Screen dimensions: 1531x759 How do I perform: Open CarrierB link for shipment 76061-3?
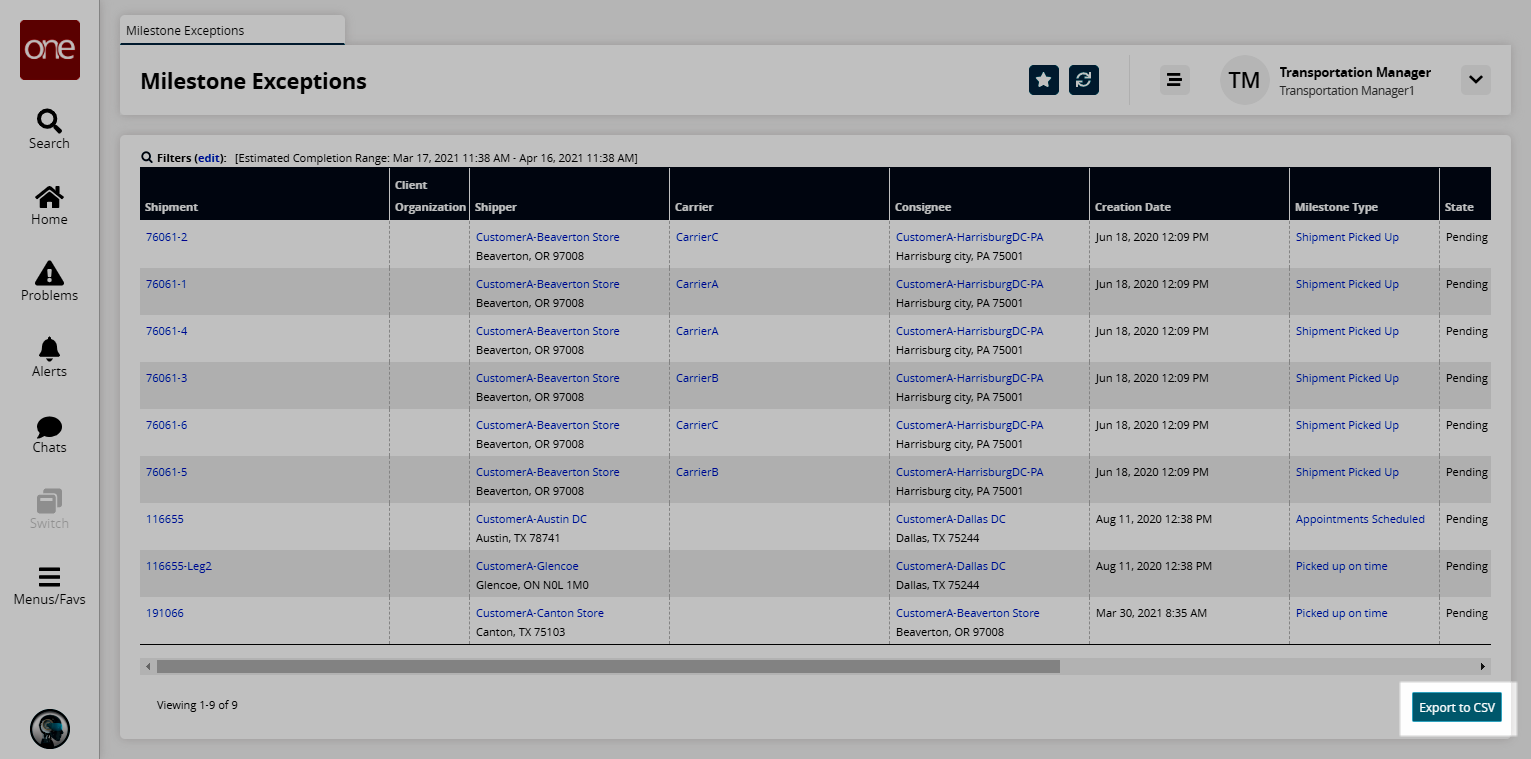pos(697,378)
